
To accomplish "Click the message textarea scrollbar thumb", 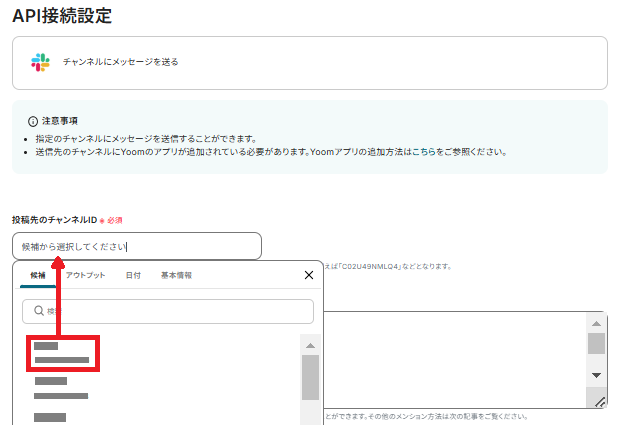I will point(596,343).
